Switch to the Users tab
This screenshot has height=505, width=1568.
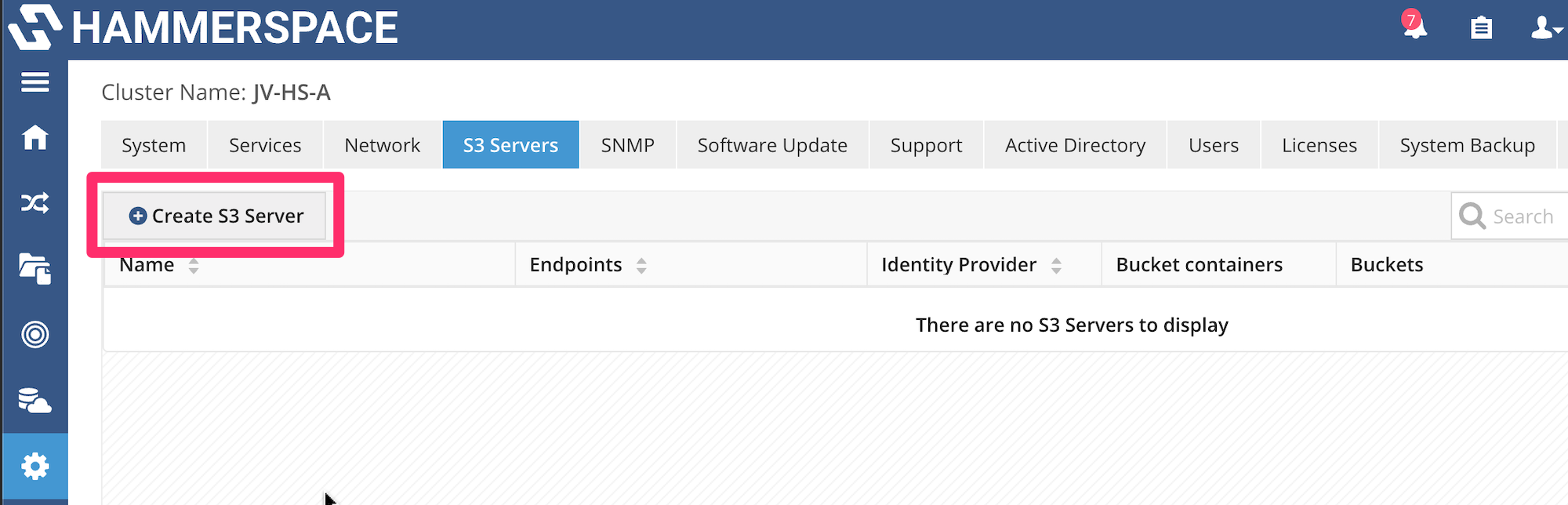[1214, 145]
